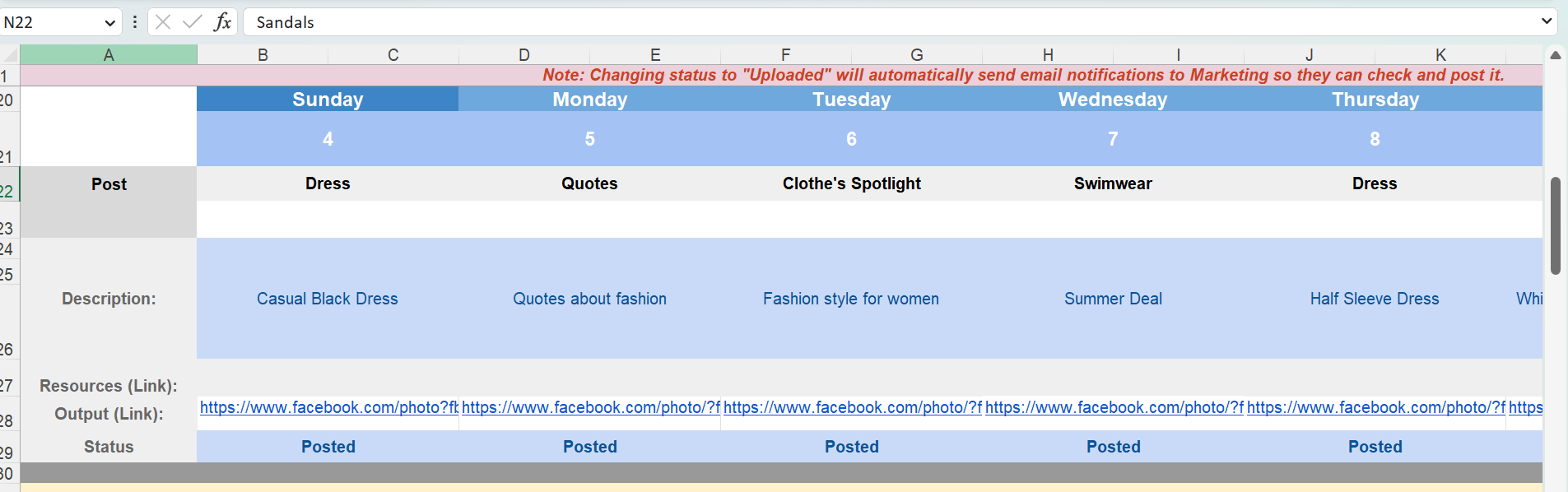The width and height of the screenshot is (1568, 492).
Task: Click the vertical scrollbar up arrow
Action: [x=1556, y=55]
